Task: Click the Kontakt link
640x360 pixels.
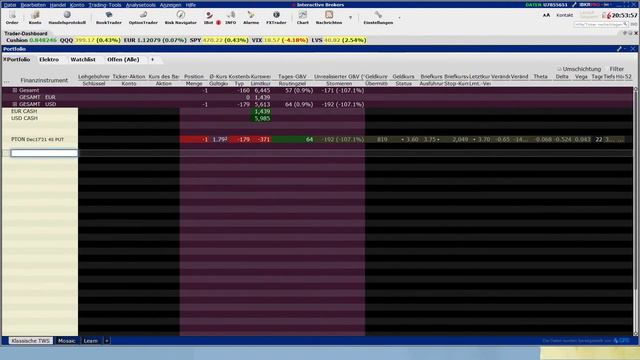Action: click(564, 15)
